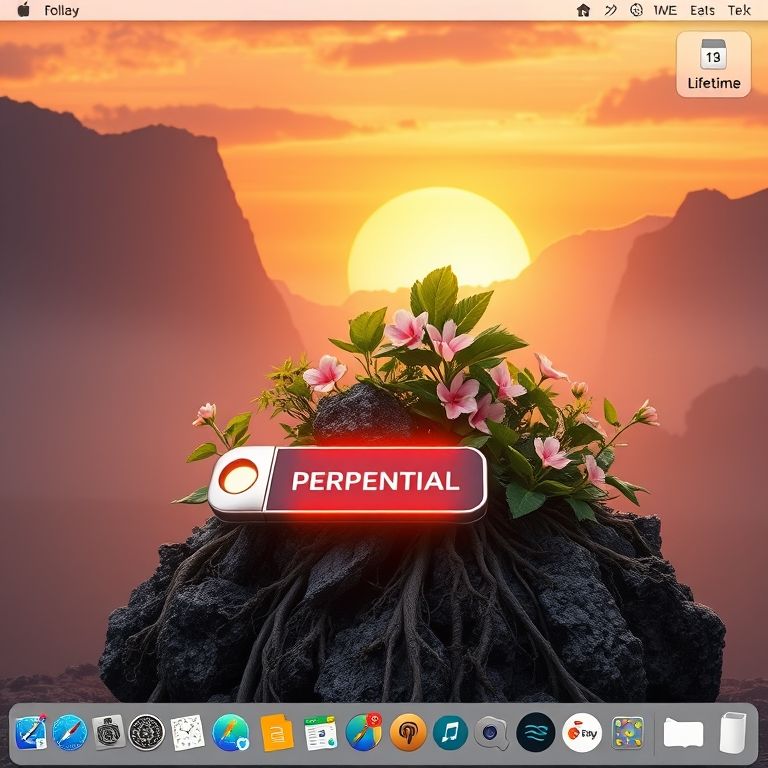The width and height of the screenshot is (768, 768).
Task: Click the orange document app in dock
Action: click(x=277, y=733)
